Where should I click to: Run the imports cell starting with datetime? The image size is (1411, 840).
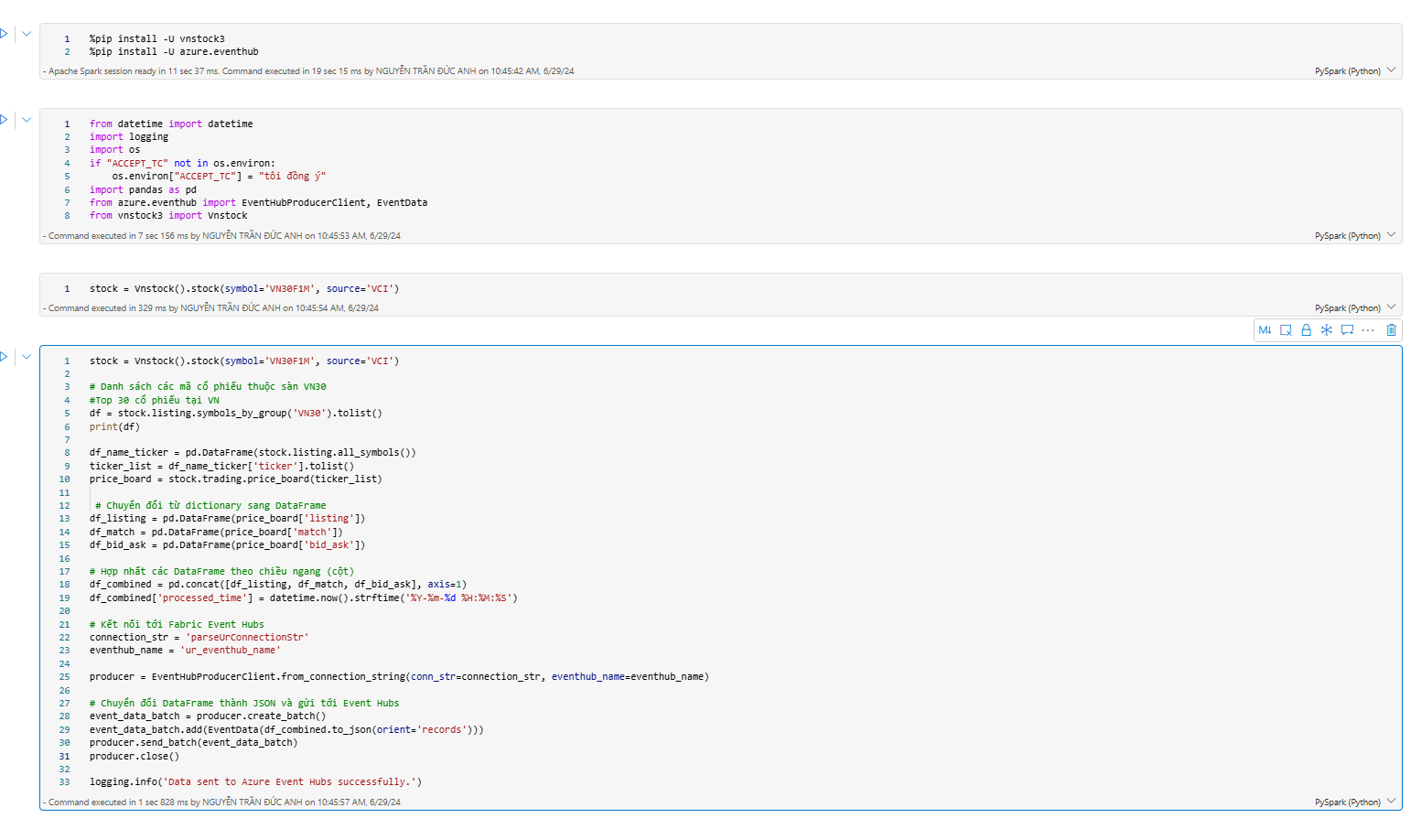pos(5,119)
